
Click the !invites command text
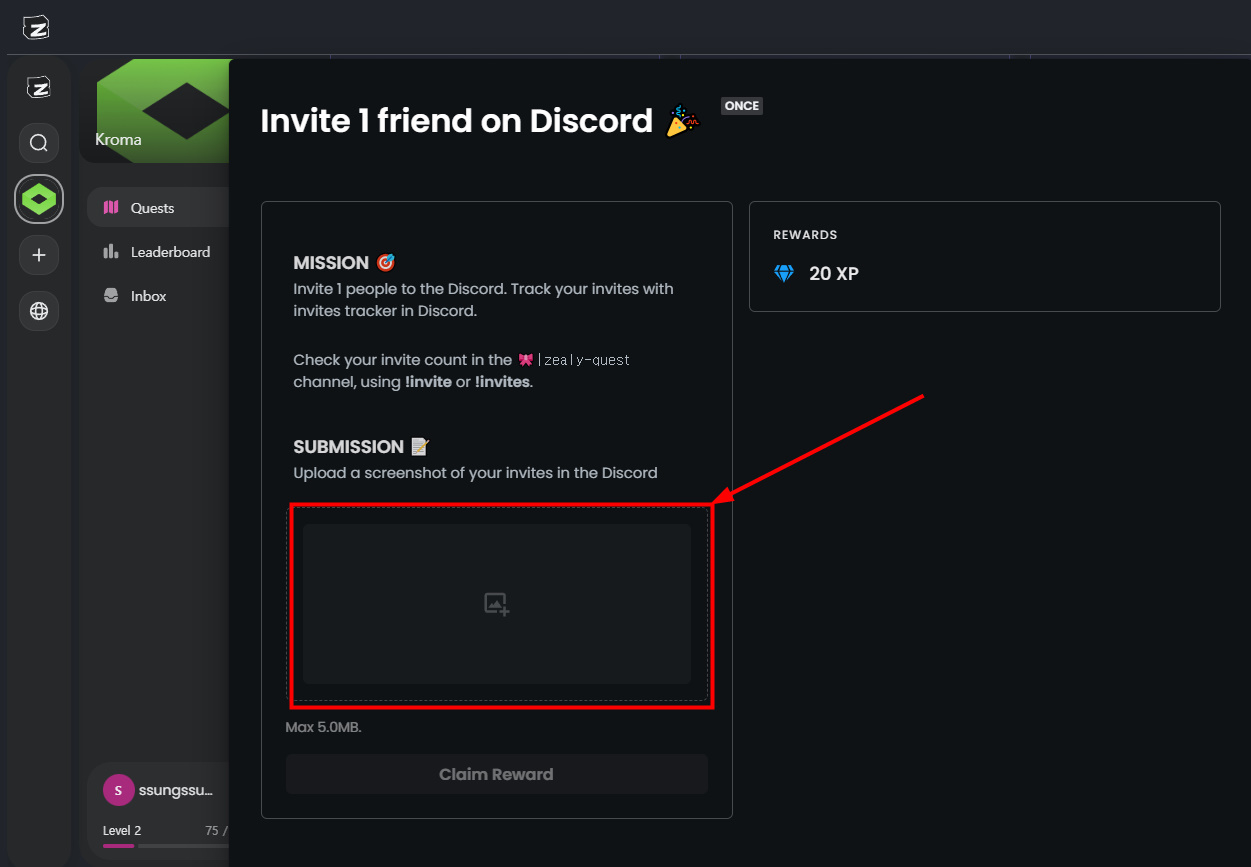tap(502, 383)
